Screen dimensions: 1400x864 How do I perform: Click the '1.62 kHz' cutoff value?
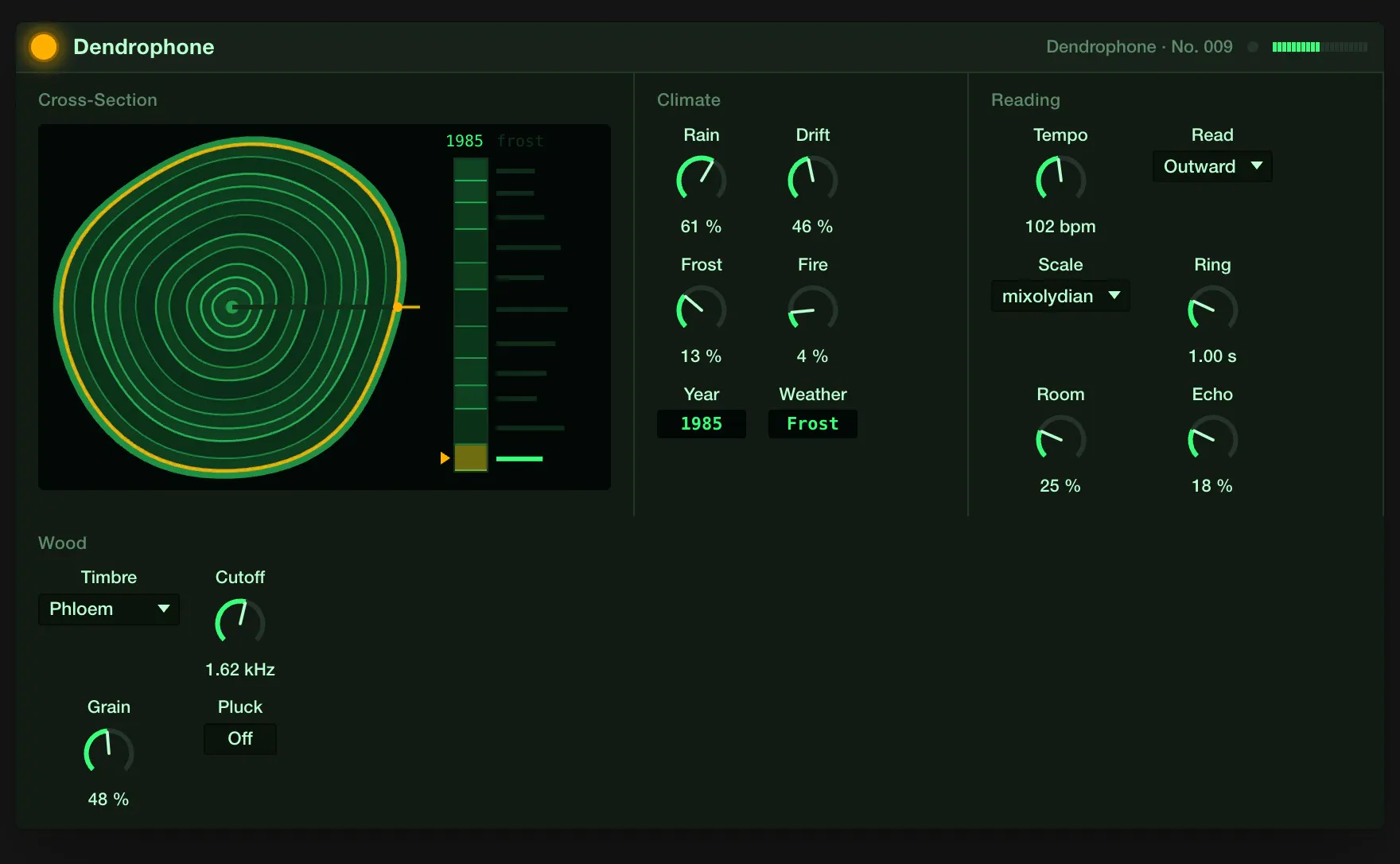coord(240,670)
